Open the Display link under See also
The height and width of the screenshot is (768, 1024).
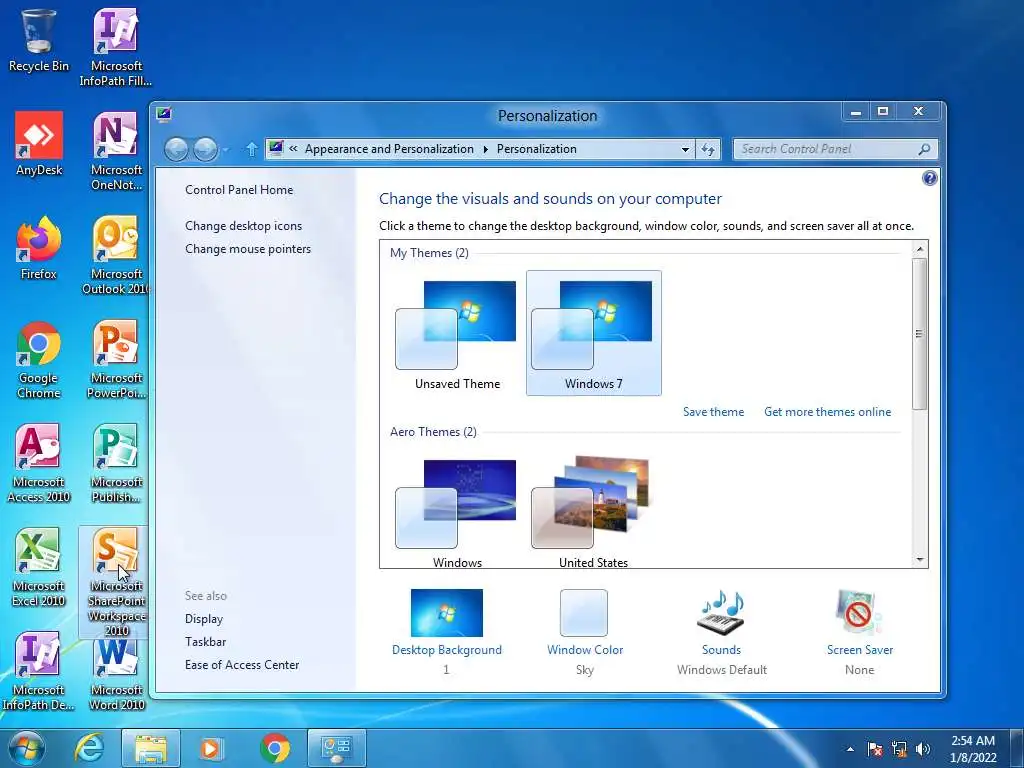pyautogui.click(x=204, y=618)
